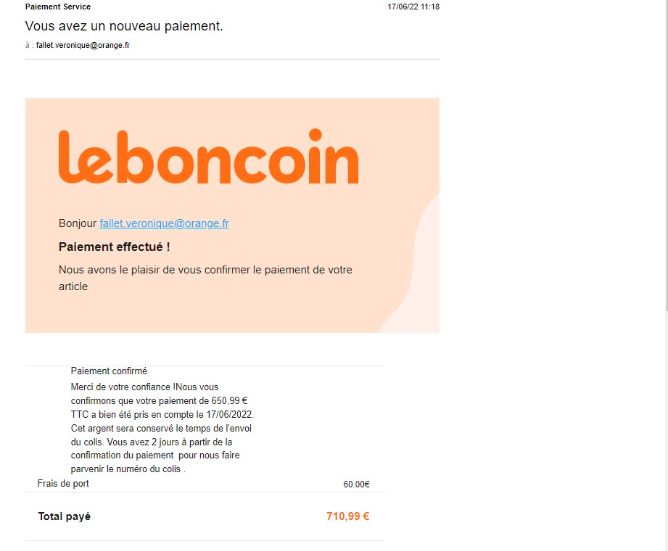Click the 650,99 € amount in the paragraph

coord(229,401)
